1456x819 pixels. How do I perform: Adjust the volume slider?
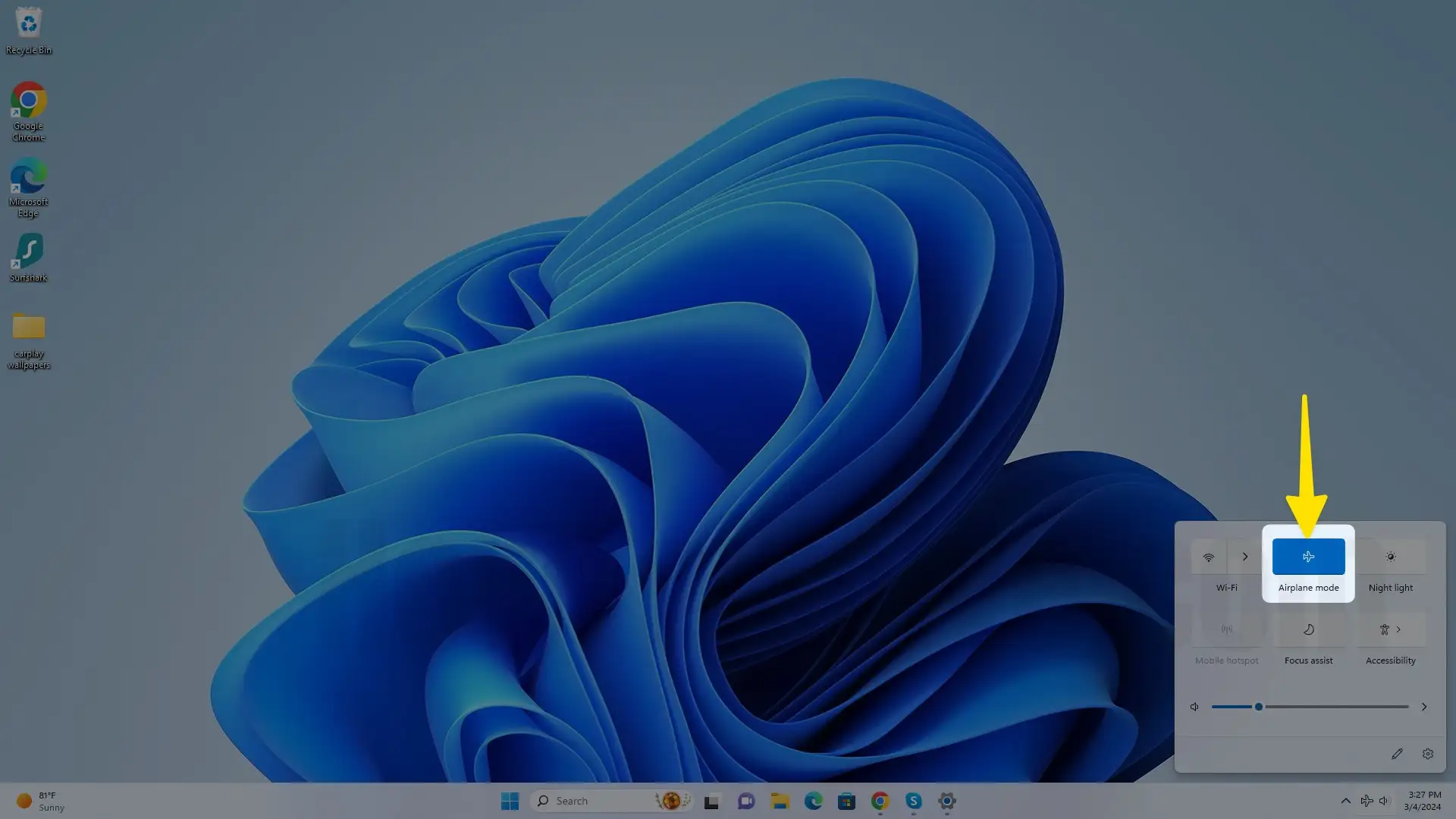point(1310,707)
